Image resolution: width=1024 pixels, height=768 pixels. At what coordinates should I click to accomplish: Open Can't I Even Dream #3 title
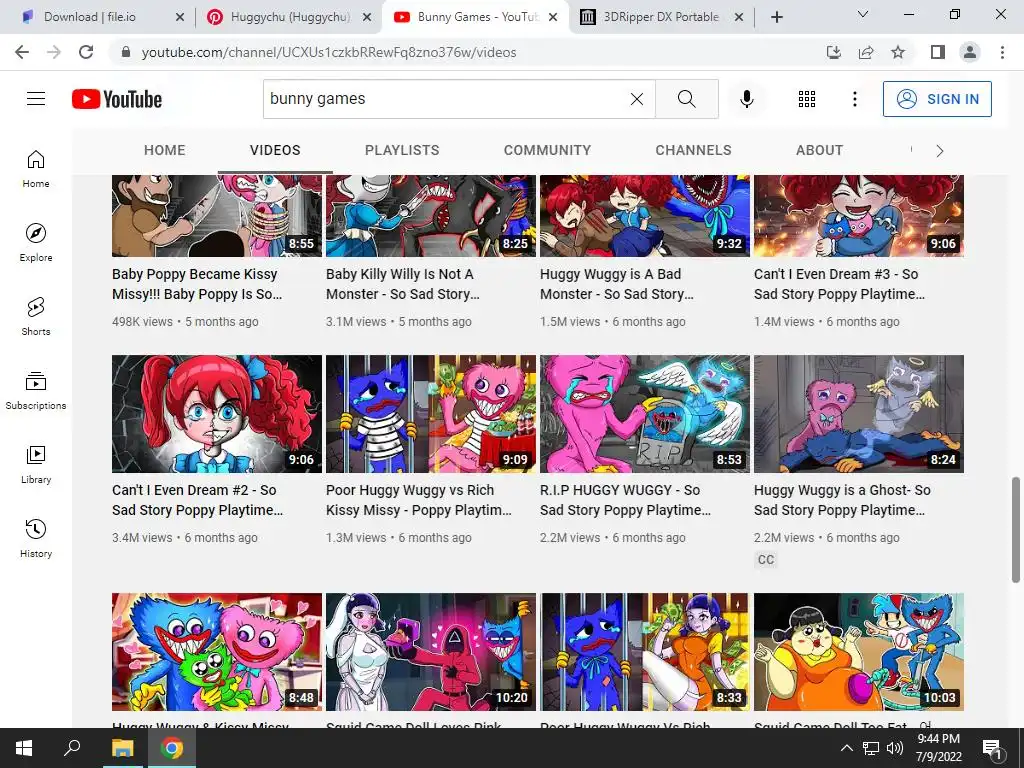click(839, 284)
